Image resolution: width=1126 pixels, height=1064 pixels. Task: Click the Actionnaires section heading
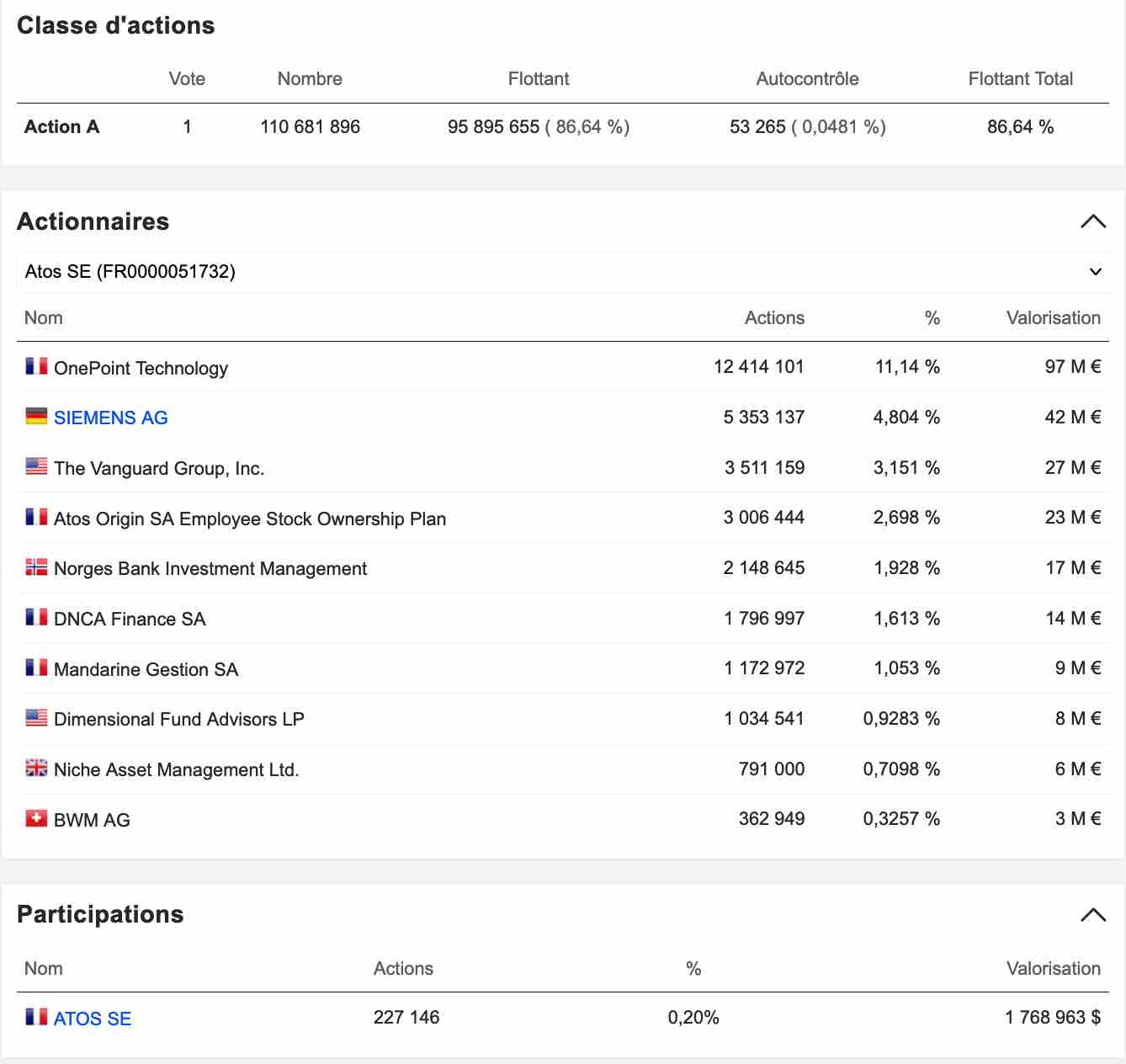[93, 221]
